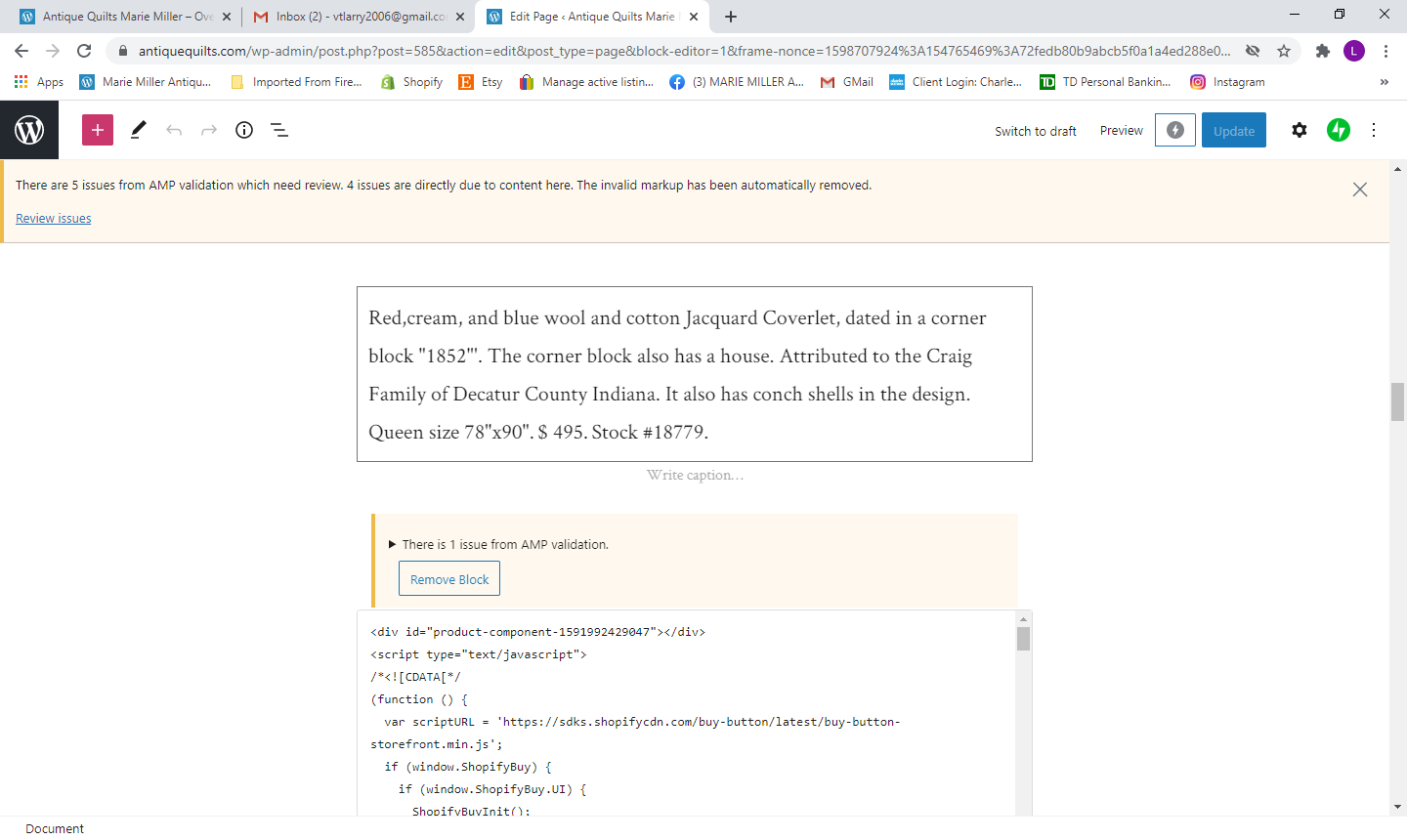Click the page vertical scrollbar thumb
The width and height of the screenshot is (1407, 840).
click(x=1397, y=401)
